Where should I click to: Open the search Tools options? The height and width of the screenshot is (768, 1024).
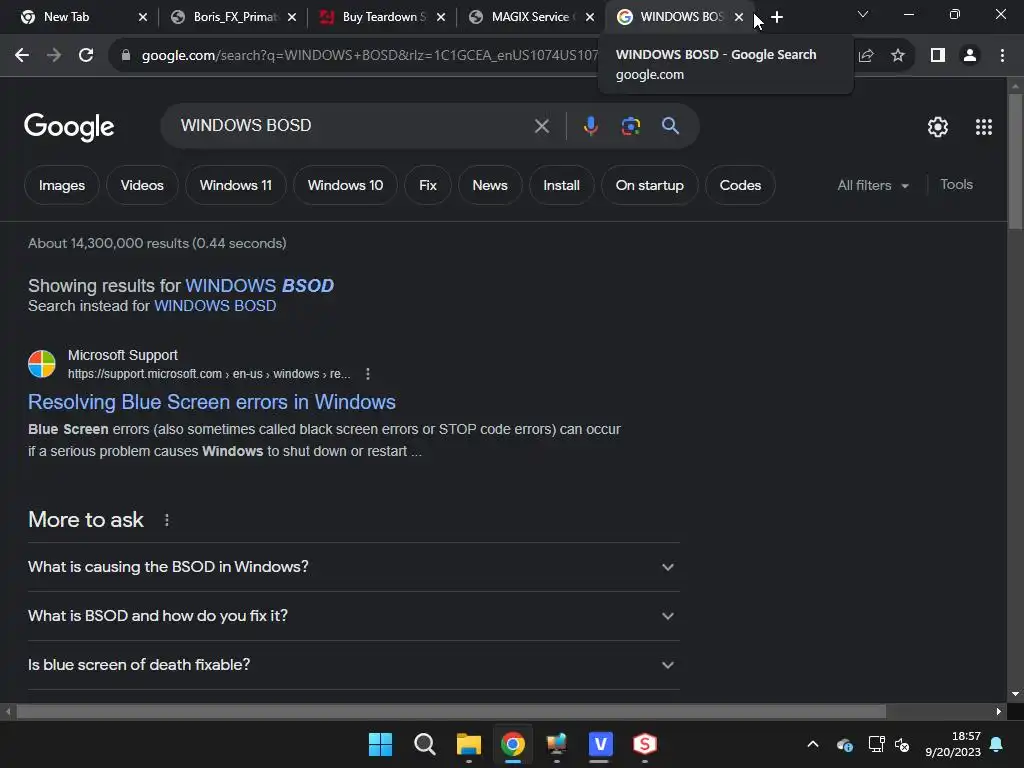pyautogui.click(x=956, y=185)
